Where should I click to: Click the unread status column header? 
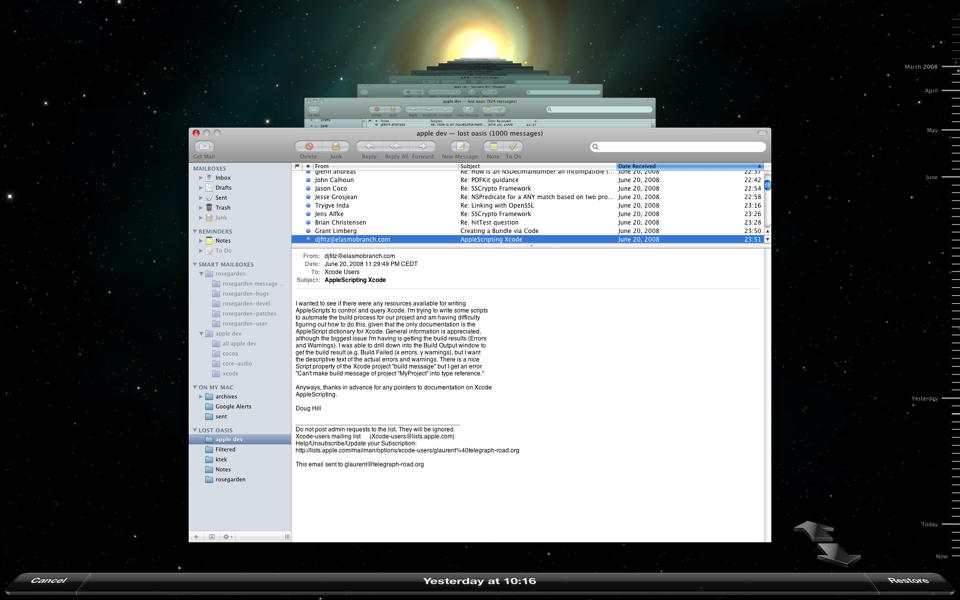[308, 166]
